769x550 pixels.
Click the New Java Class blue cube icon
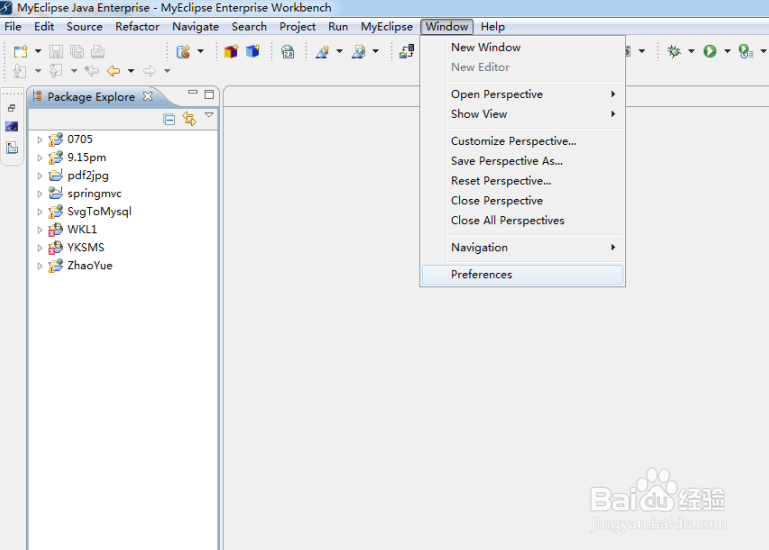click(253, 51)
